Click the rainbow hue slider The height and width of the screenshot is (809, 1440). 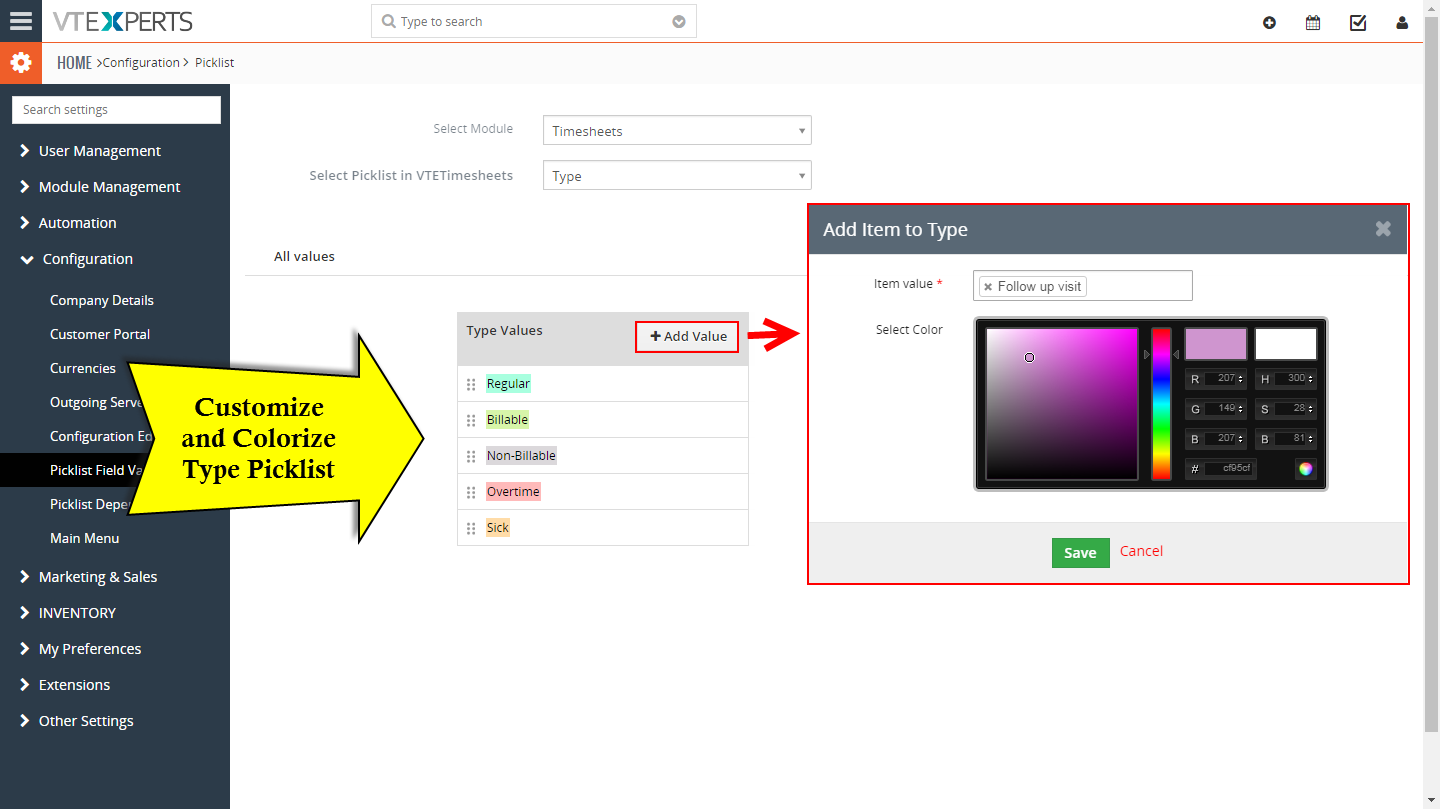point(1161,404)
